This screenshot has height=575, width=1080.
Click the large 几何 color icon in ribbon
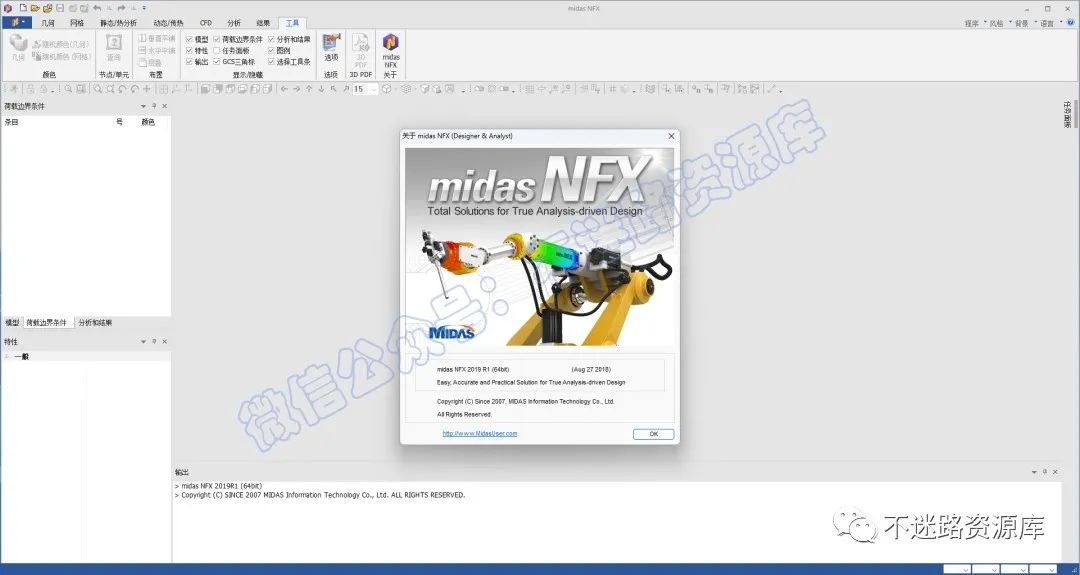[18, 48]
